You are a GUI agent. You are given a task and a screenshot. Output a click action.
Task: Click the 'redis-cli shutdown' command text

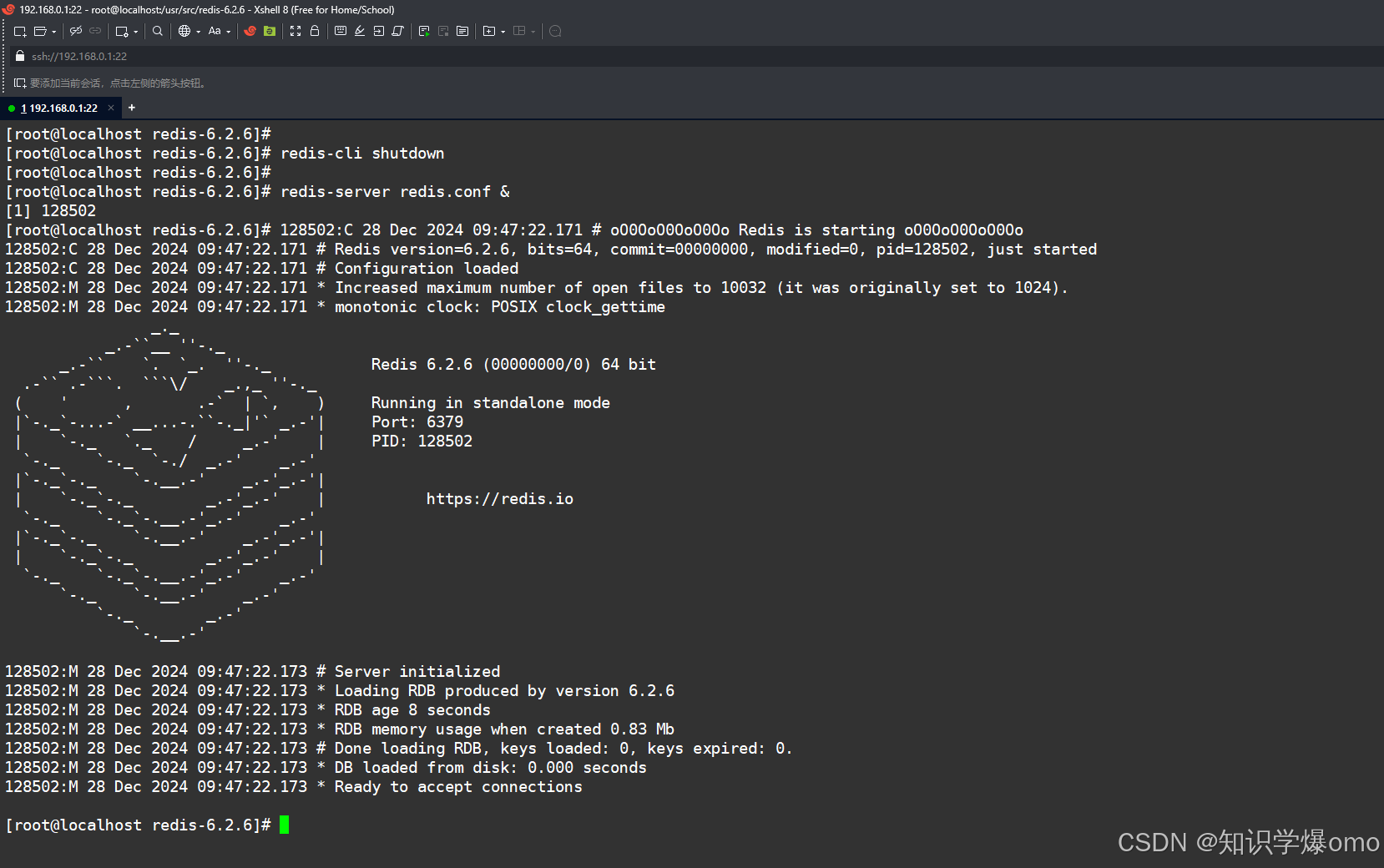[x=362, y=154]
